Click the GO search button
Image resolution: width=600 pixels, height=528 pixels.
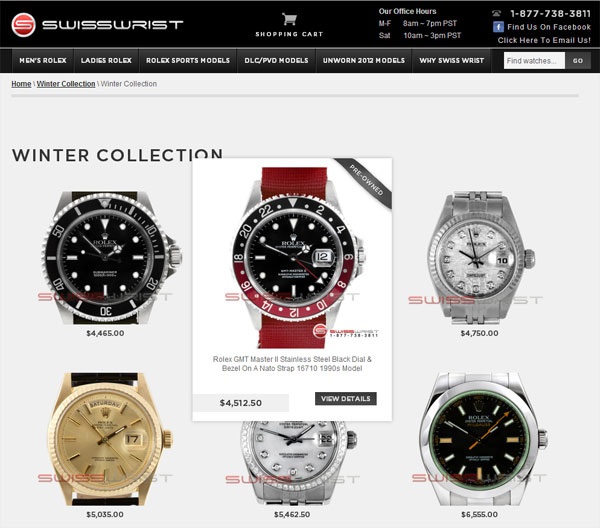[578, 61]
